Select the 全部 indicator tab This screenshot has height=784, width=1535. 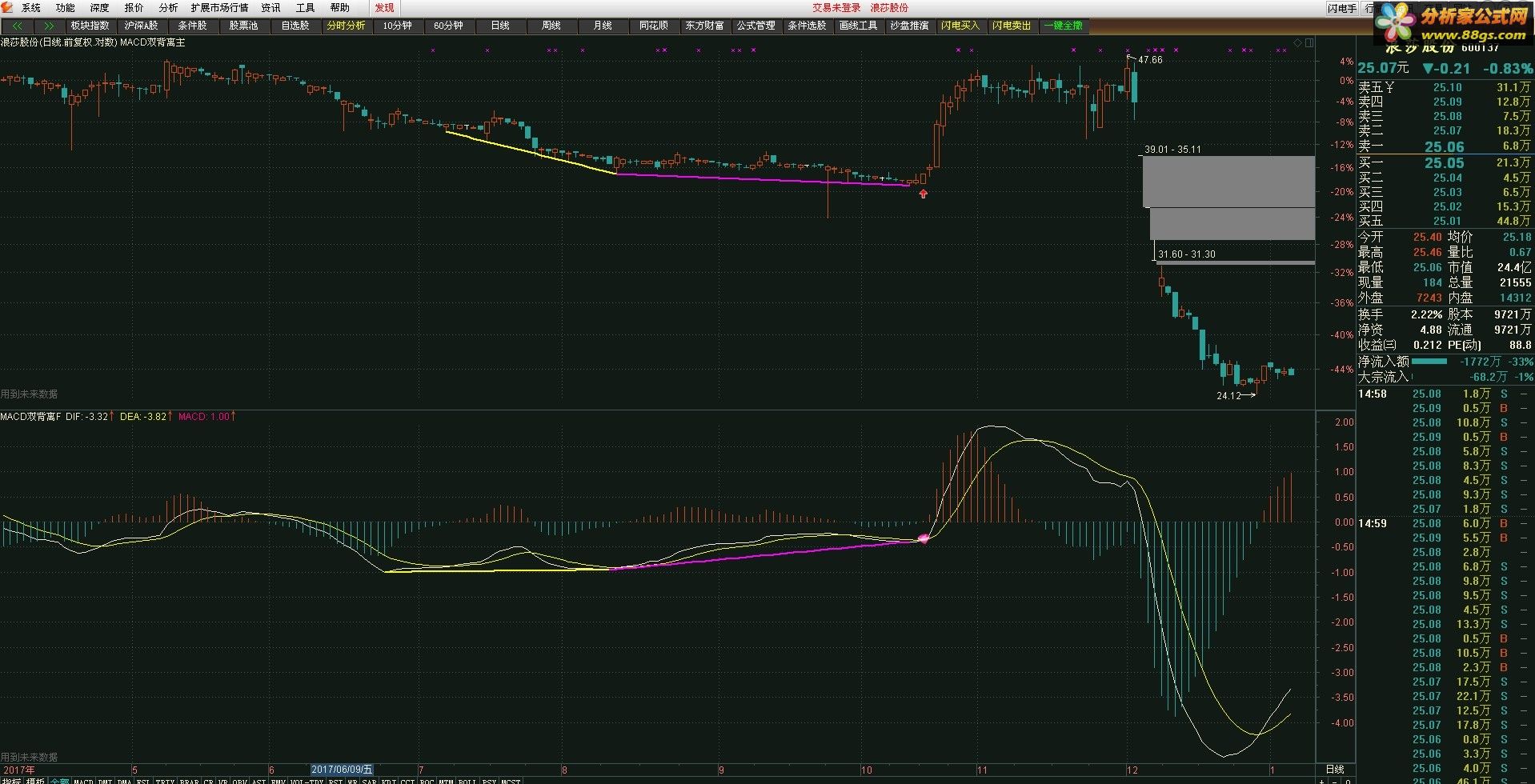pyautogui.click(x=60, y=780)
